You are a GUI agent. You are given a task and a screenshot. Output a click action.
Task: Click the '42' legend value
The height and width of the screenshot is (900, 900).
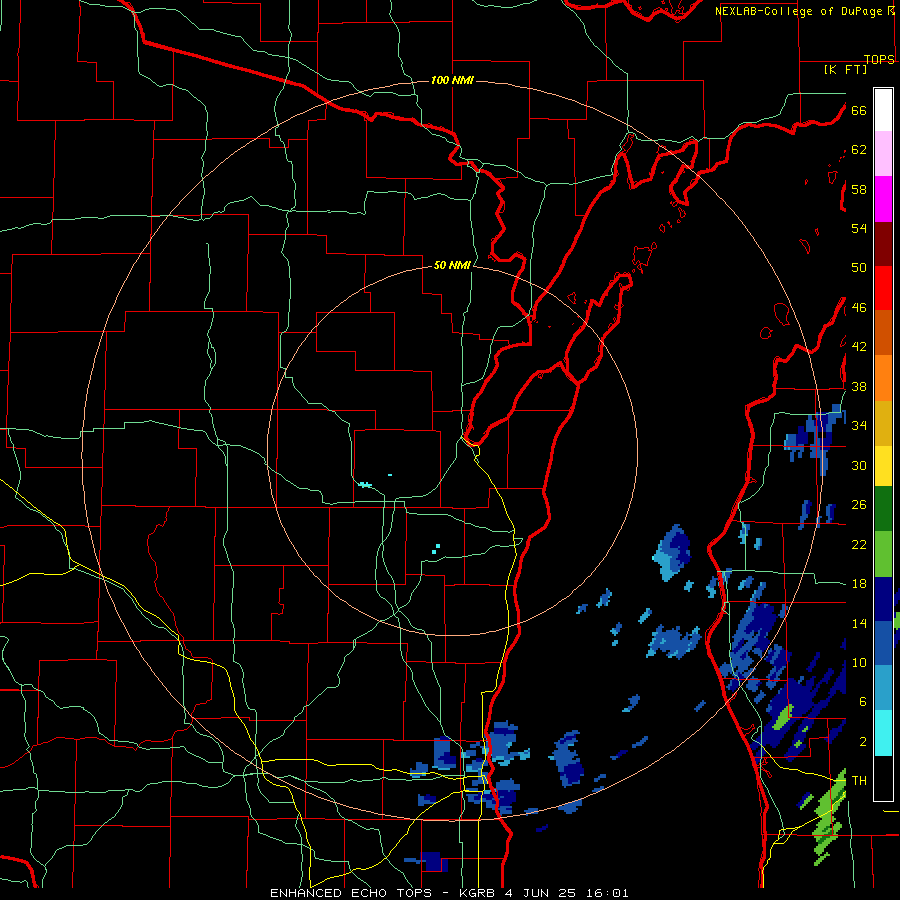859,347
